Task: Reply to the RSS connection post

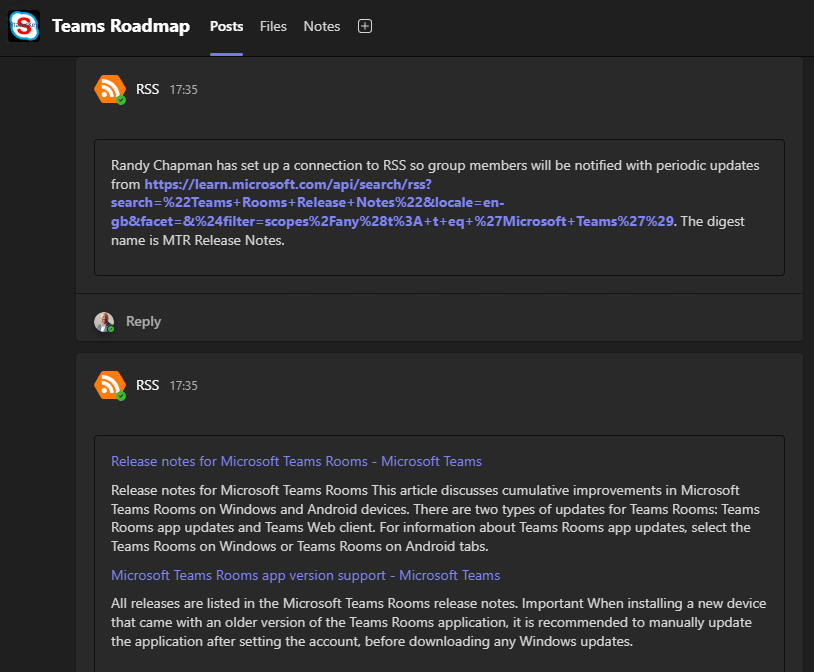Action: [x=143, y=321]
